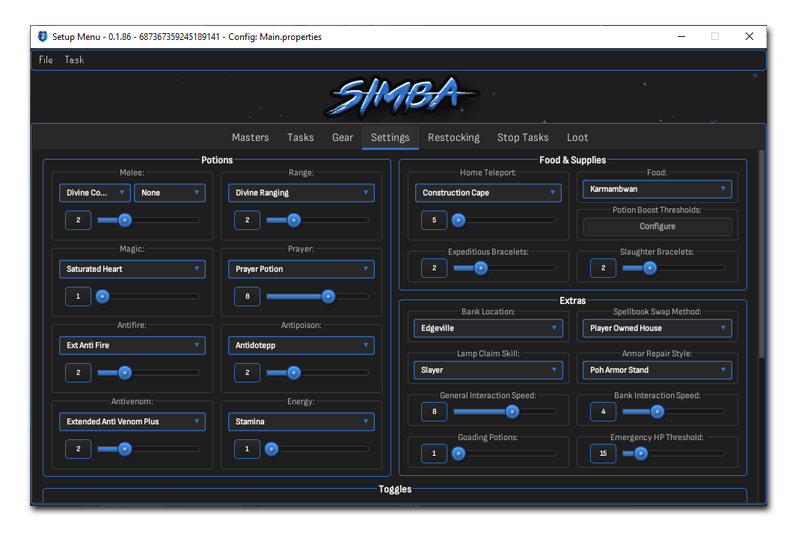This screenshot has height=533, width=800.
Task: Expand the Divine Ranging potion dropdown
Action: tap(301, 193)
